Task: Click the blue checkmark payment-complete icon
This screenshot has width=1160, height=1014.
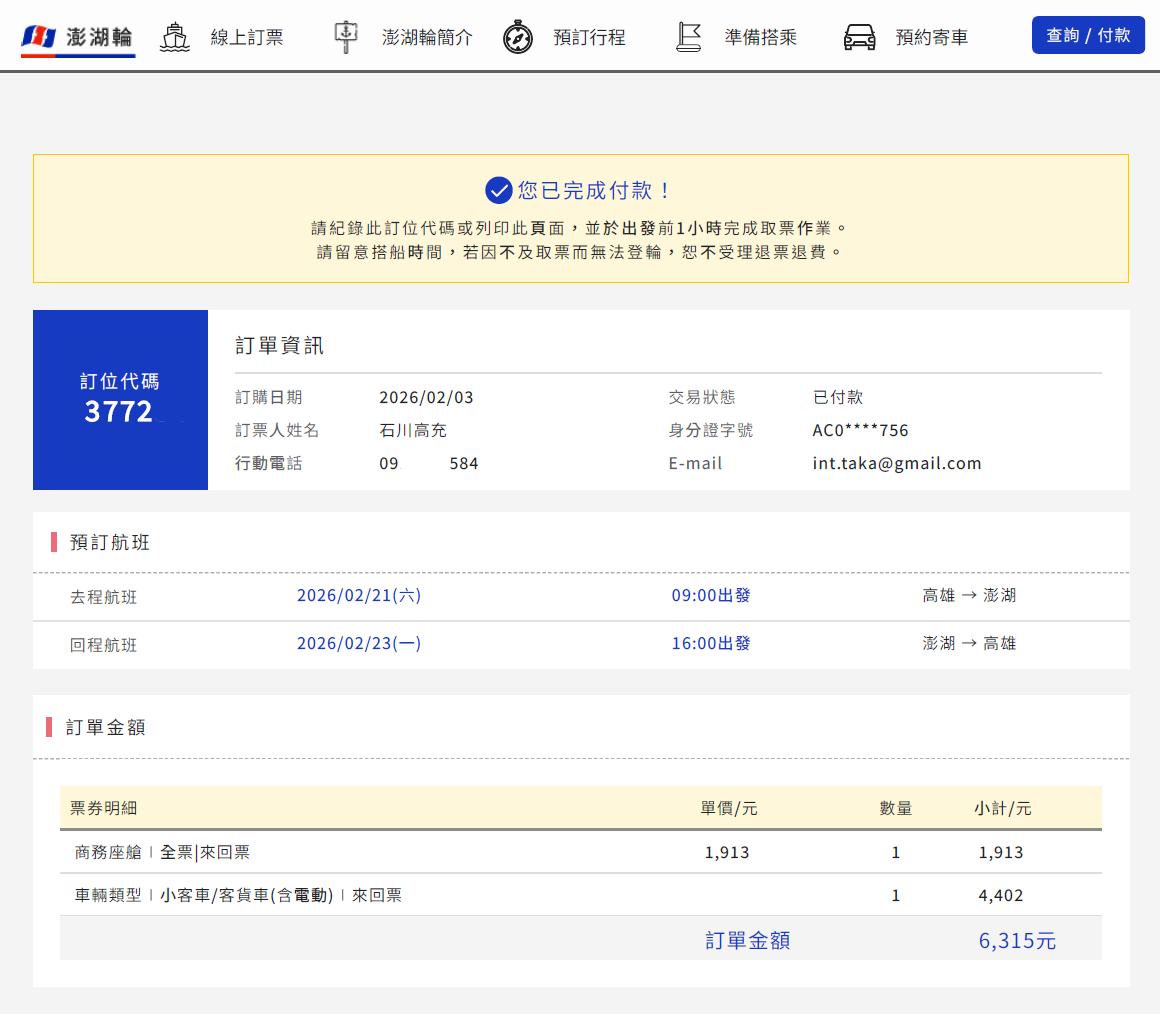Action: [x=498, y=190]
